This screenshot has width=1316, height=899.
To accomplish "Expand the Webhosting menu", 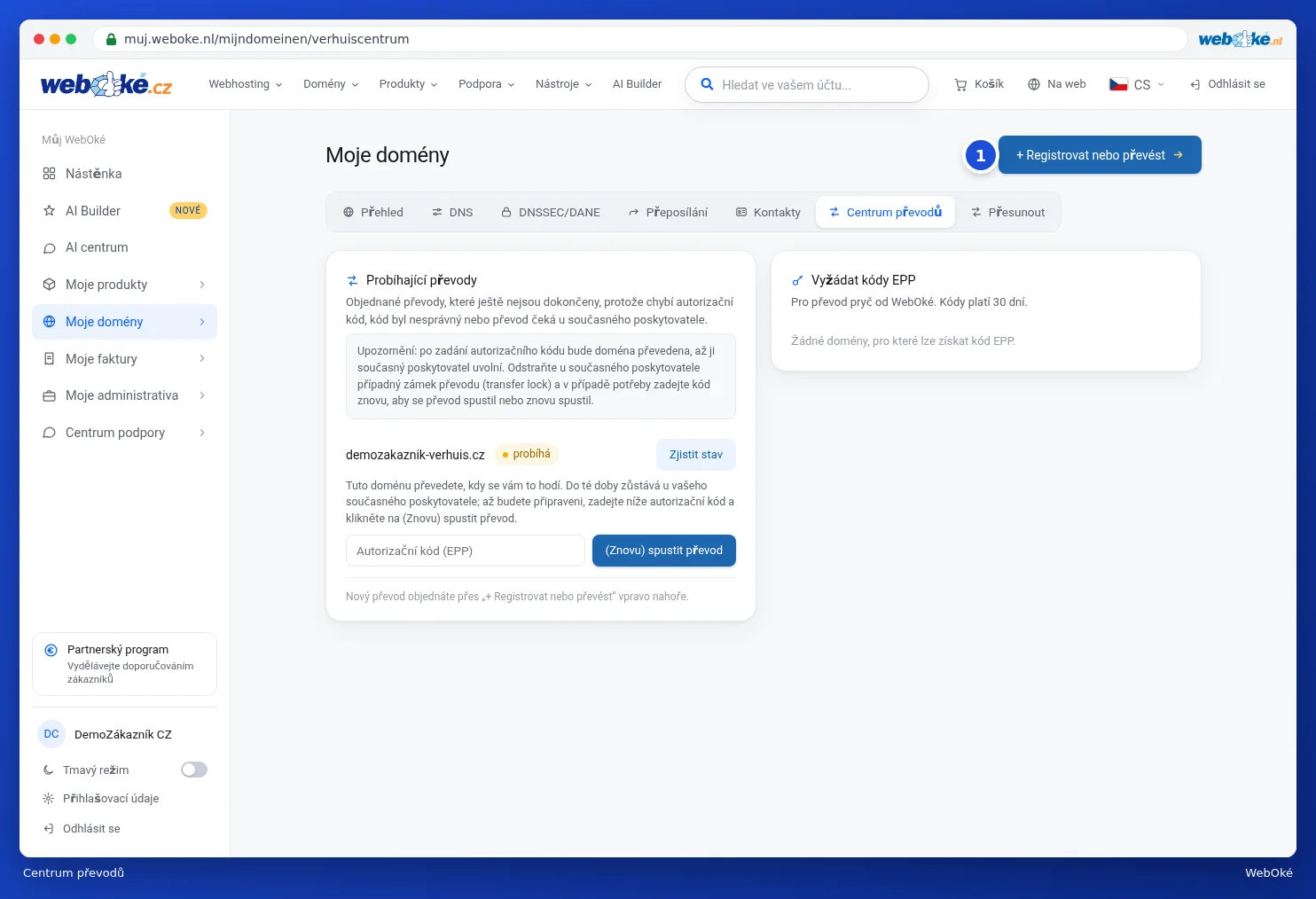I will 245,84.
